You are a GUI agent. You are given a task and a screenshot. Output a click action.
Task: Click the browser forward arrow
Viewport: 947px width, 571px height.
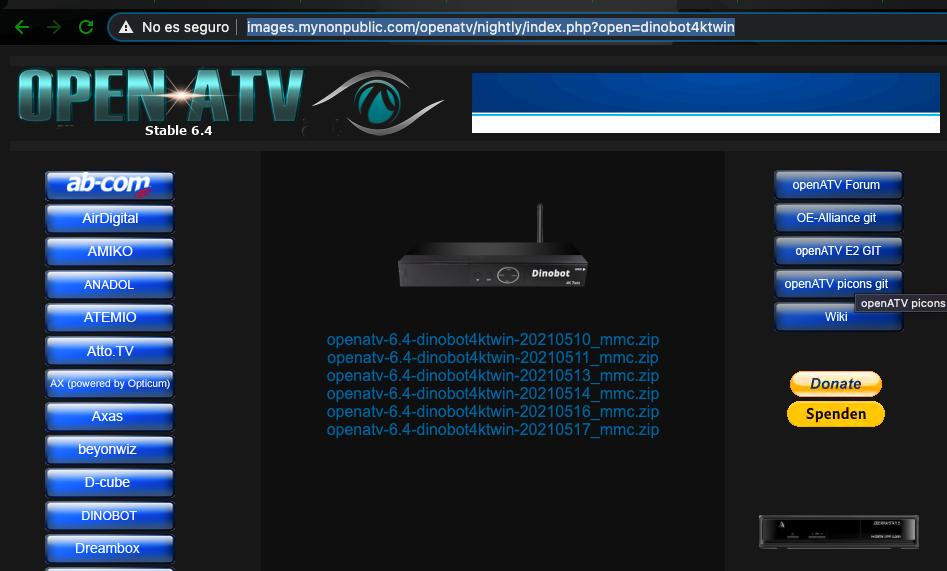click(53, 27)
